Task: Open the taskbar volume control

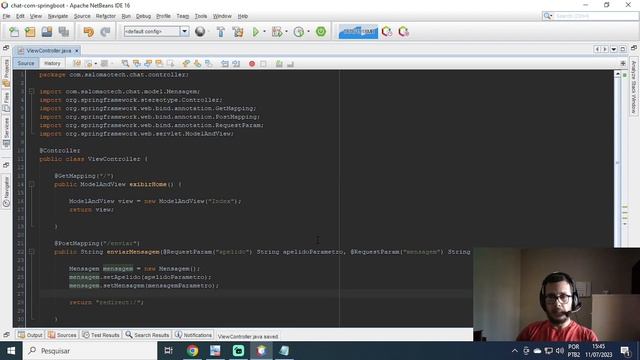Action: tap(560, 351)
